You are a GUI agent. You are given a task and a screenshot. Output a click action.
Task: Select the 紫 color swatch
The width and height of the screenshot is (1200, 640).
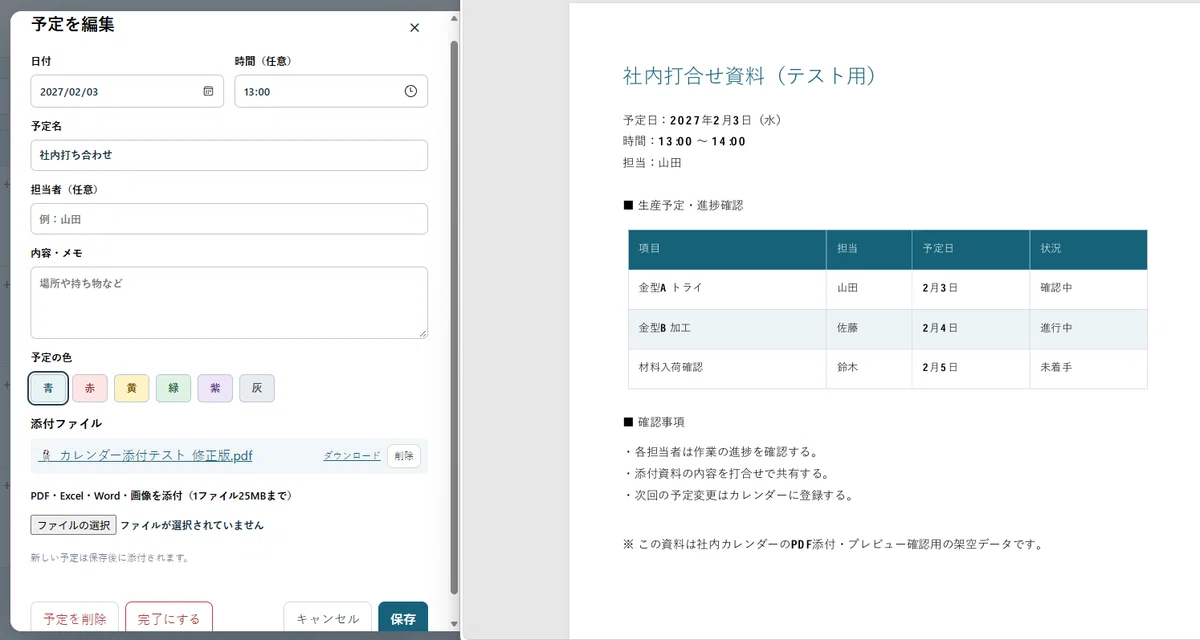point(215,388)
